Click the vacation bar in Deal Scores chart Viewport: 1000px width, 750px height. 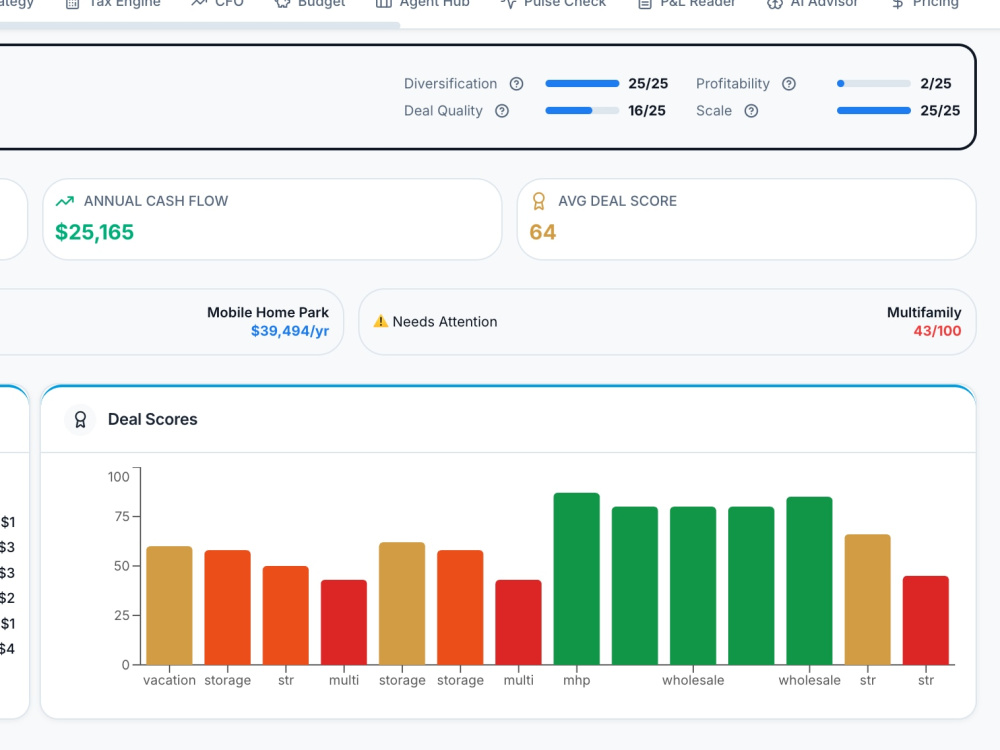[x=169, y=605]
